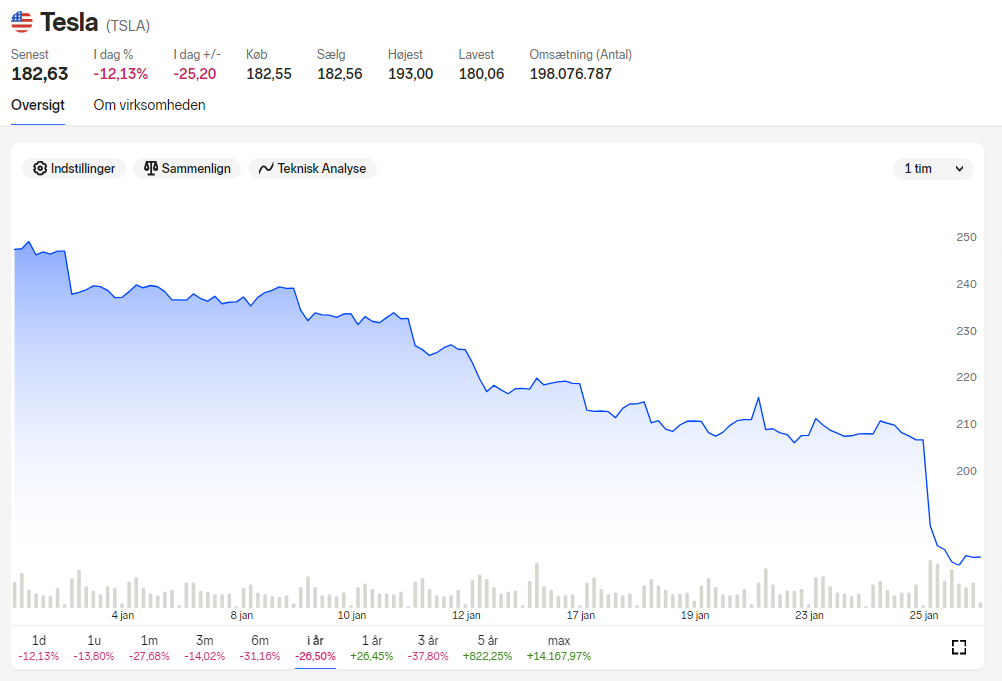
Task: Select the i år range
Action: click(x=315, y=648)
